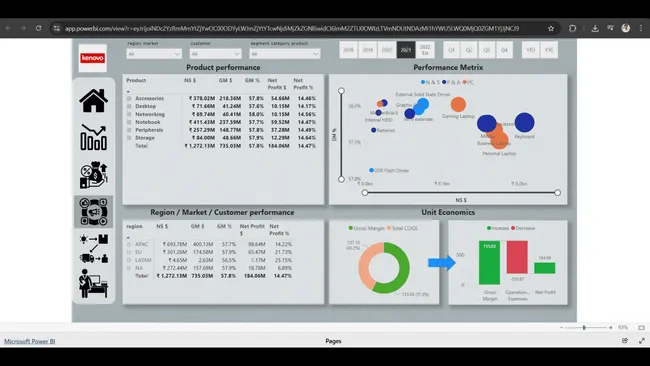
Task: Expand the Notebook row
Action: pyautogui.click(x=129, y=122)
